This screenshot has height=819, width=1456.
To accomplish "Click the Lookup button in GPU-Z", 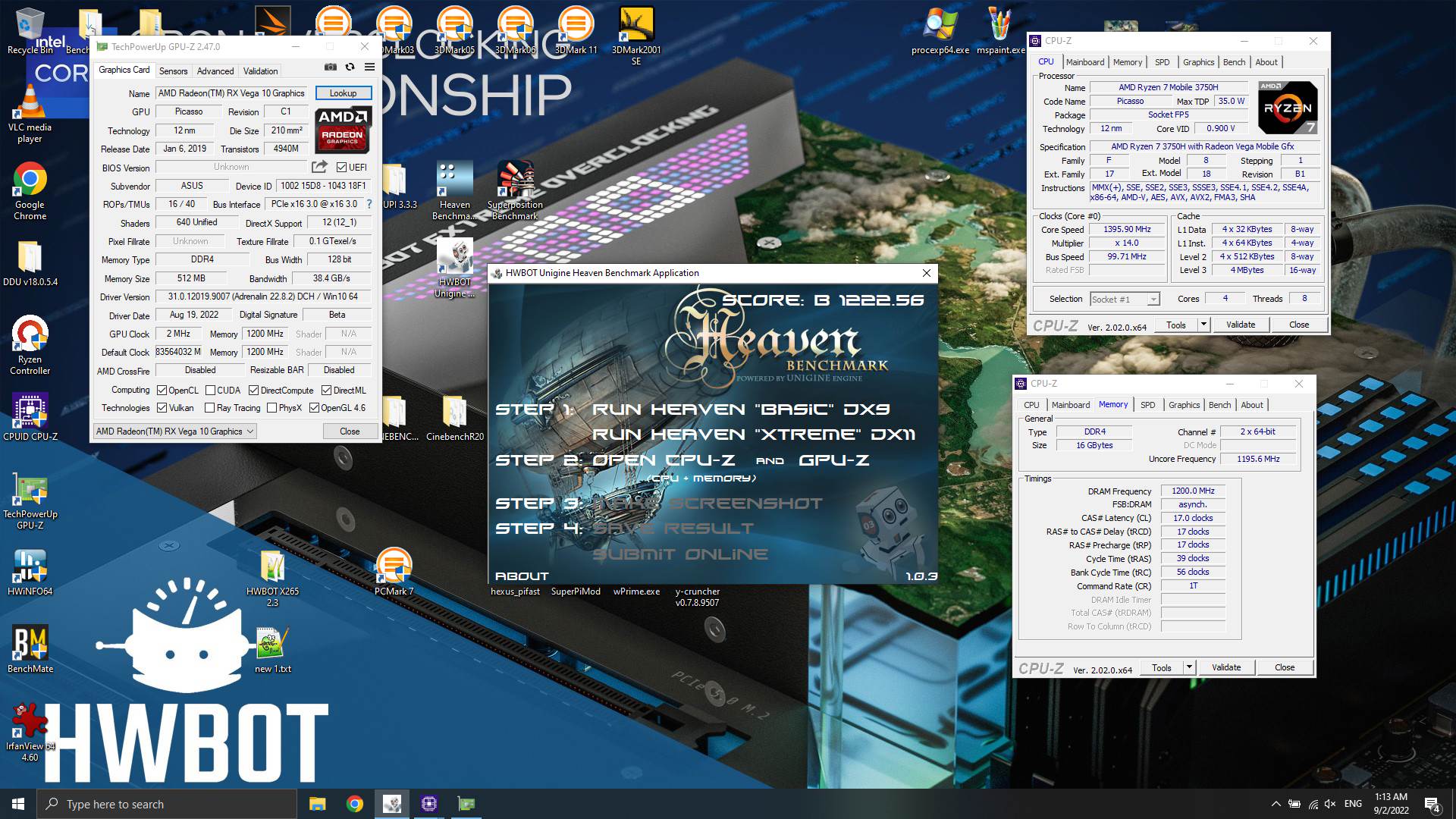I will [x=343, y=93].
